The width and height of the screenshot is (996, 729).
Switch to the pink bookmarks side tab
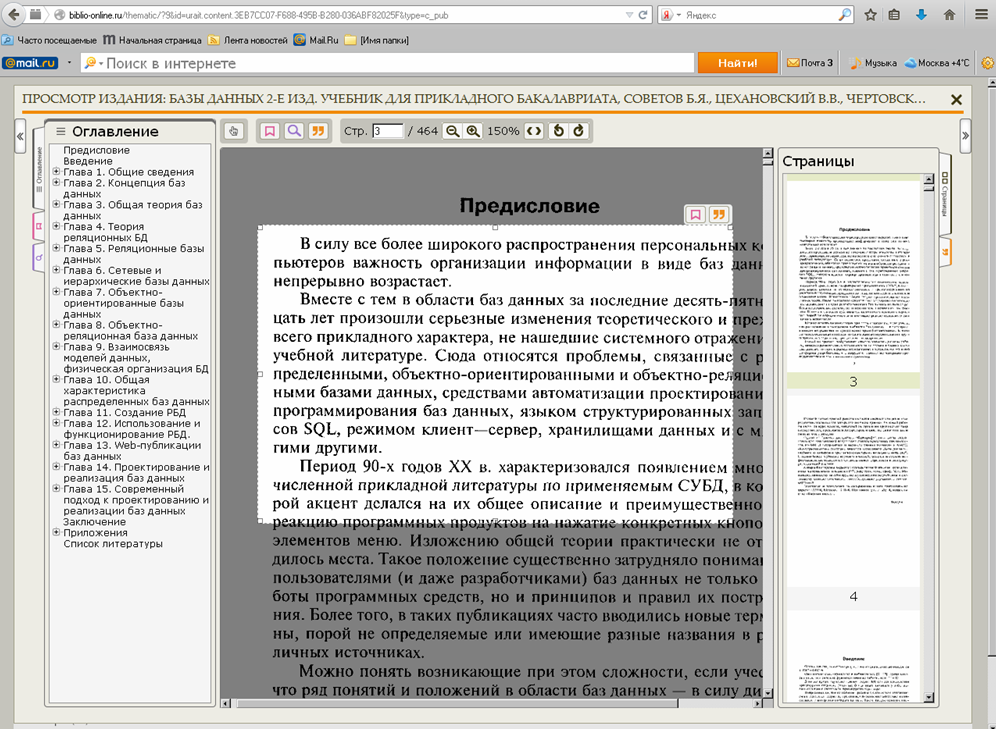[39, 227]
